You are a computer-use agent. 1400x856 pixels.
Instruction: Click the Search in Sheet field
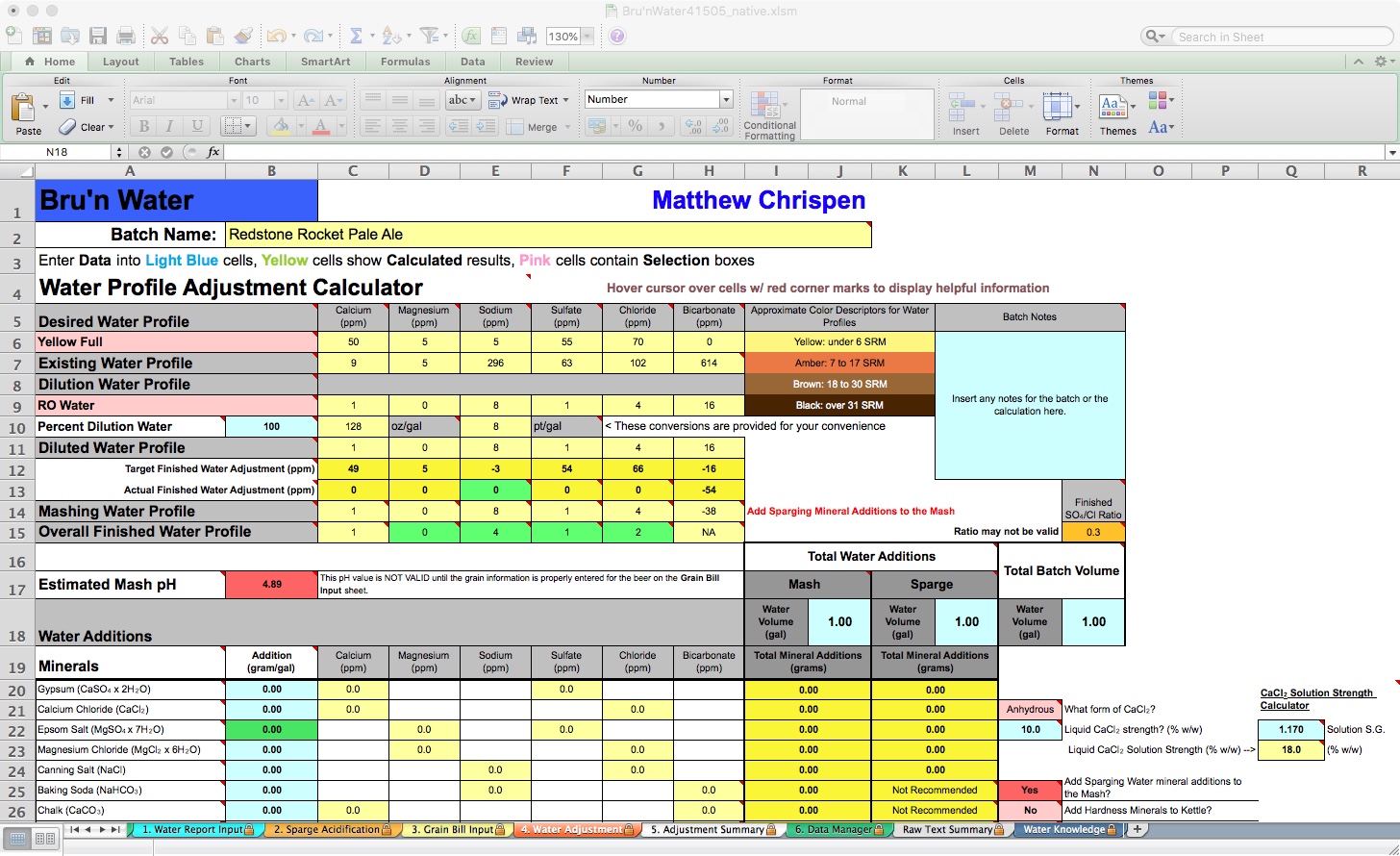click(x=1279, y=37)
